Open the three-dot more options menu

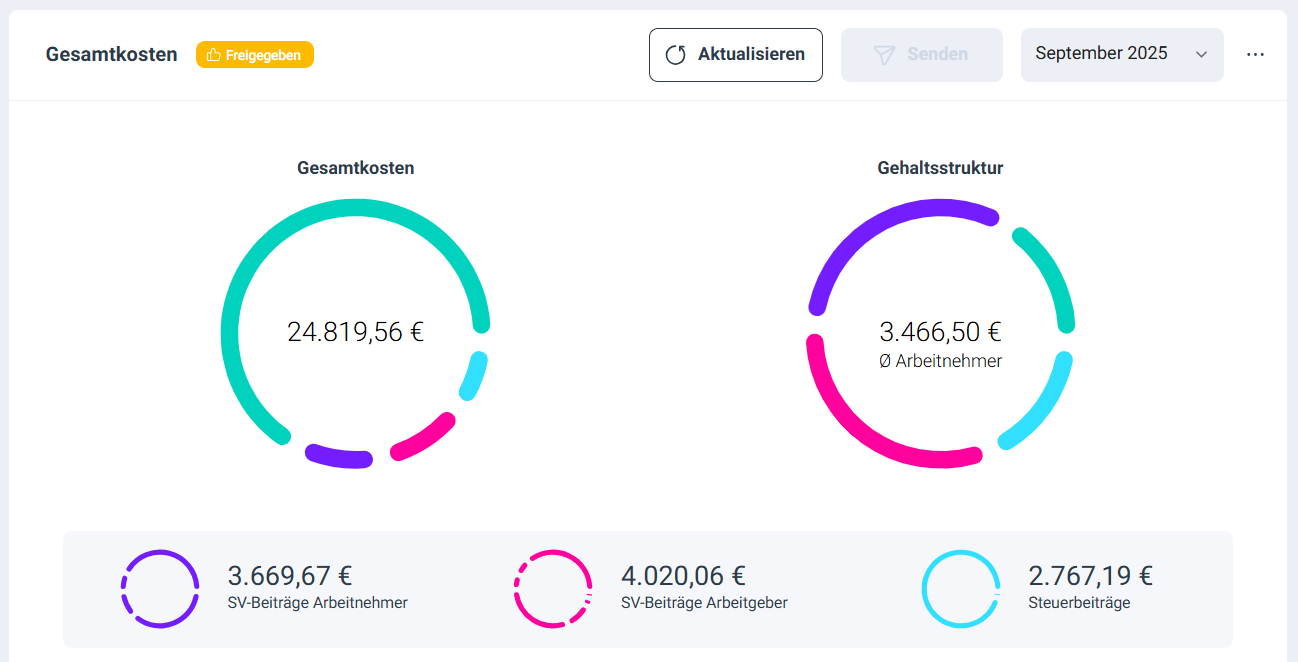coord(1255,55)
